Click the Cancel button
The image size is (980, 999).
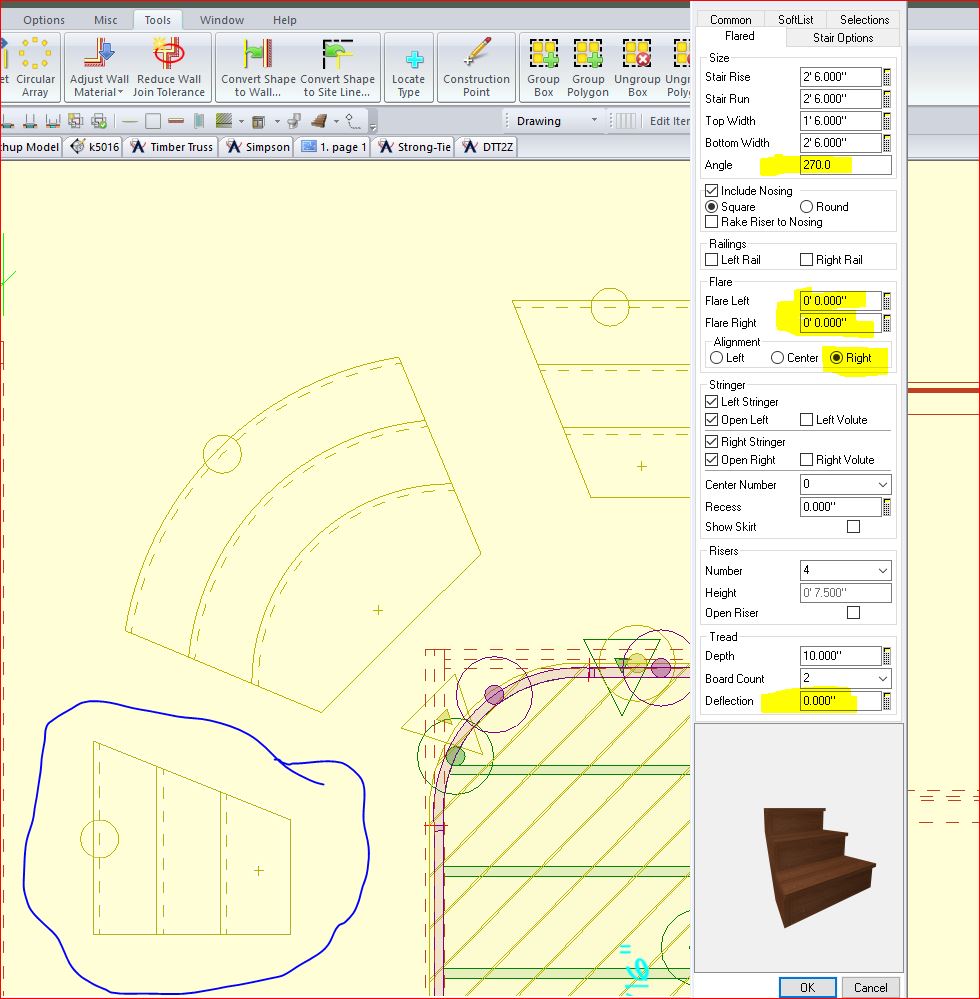pos(870,987)
